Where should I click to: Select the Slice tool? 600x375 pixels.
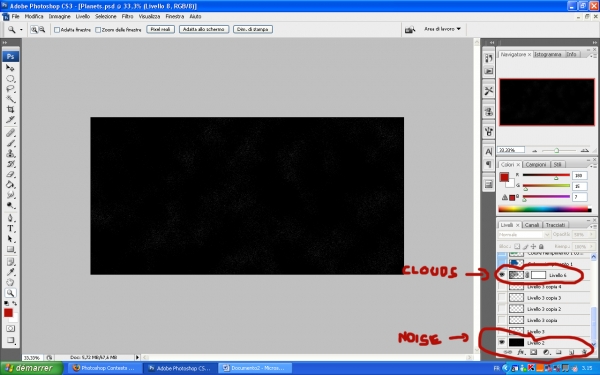point(10,120)
